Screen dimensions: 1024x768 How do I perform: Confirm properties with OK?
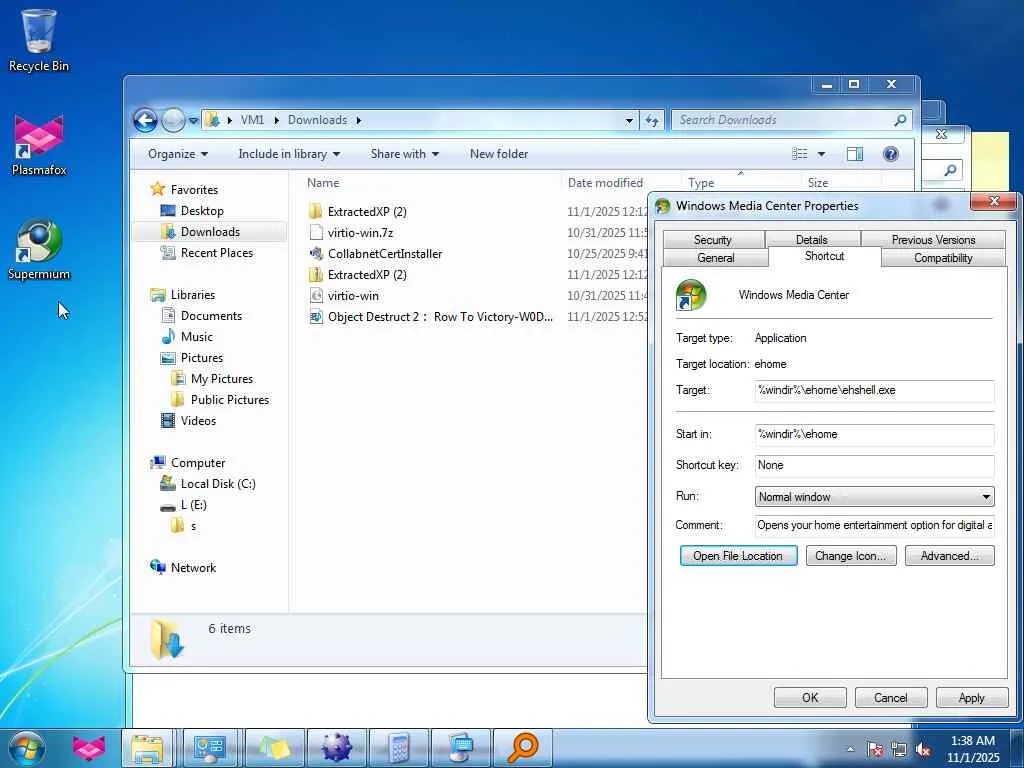810,697
